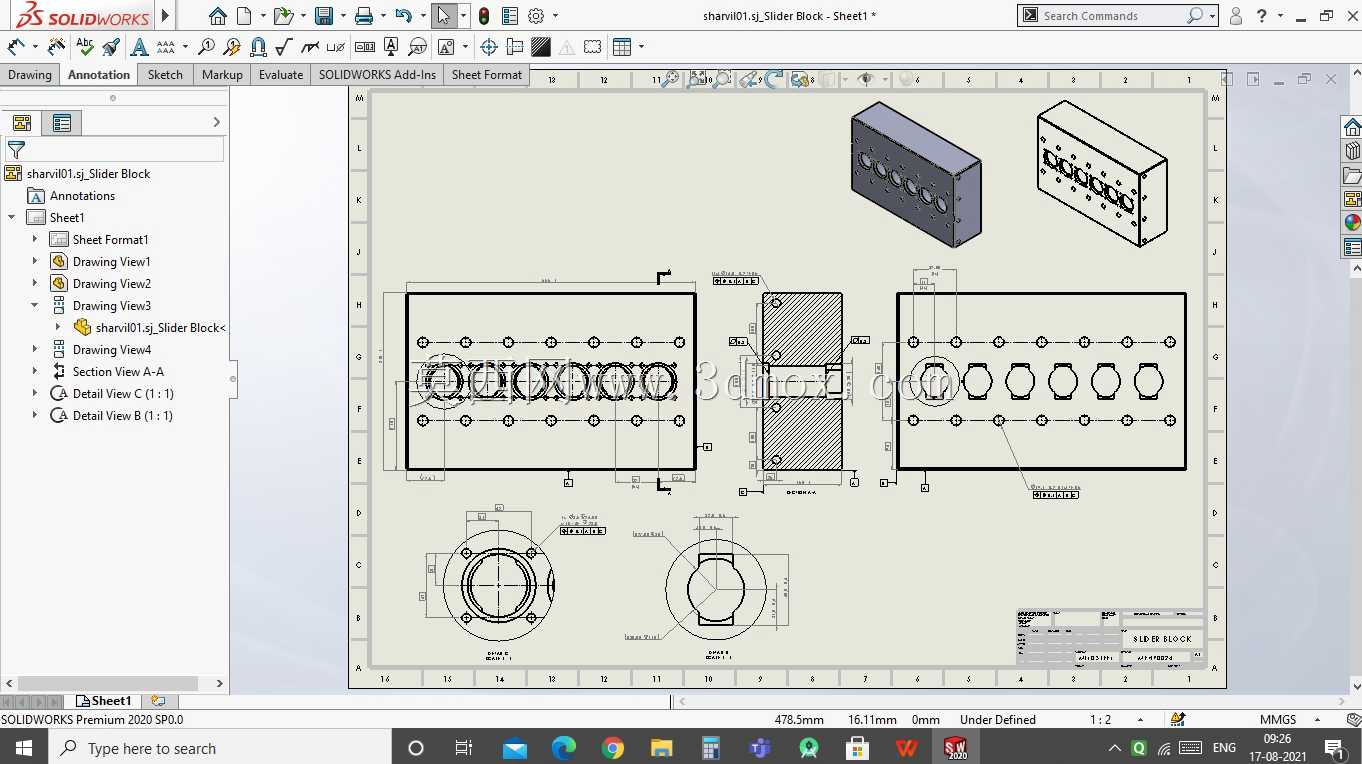Open the Surface Finish symbol tool

pos(284,46)
